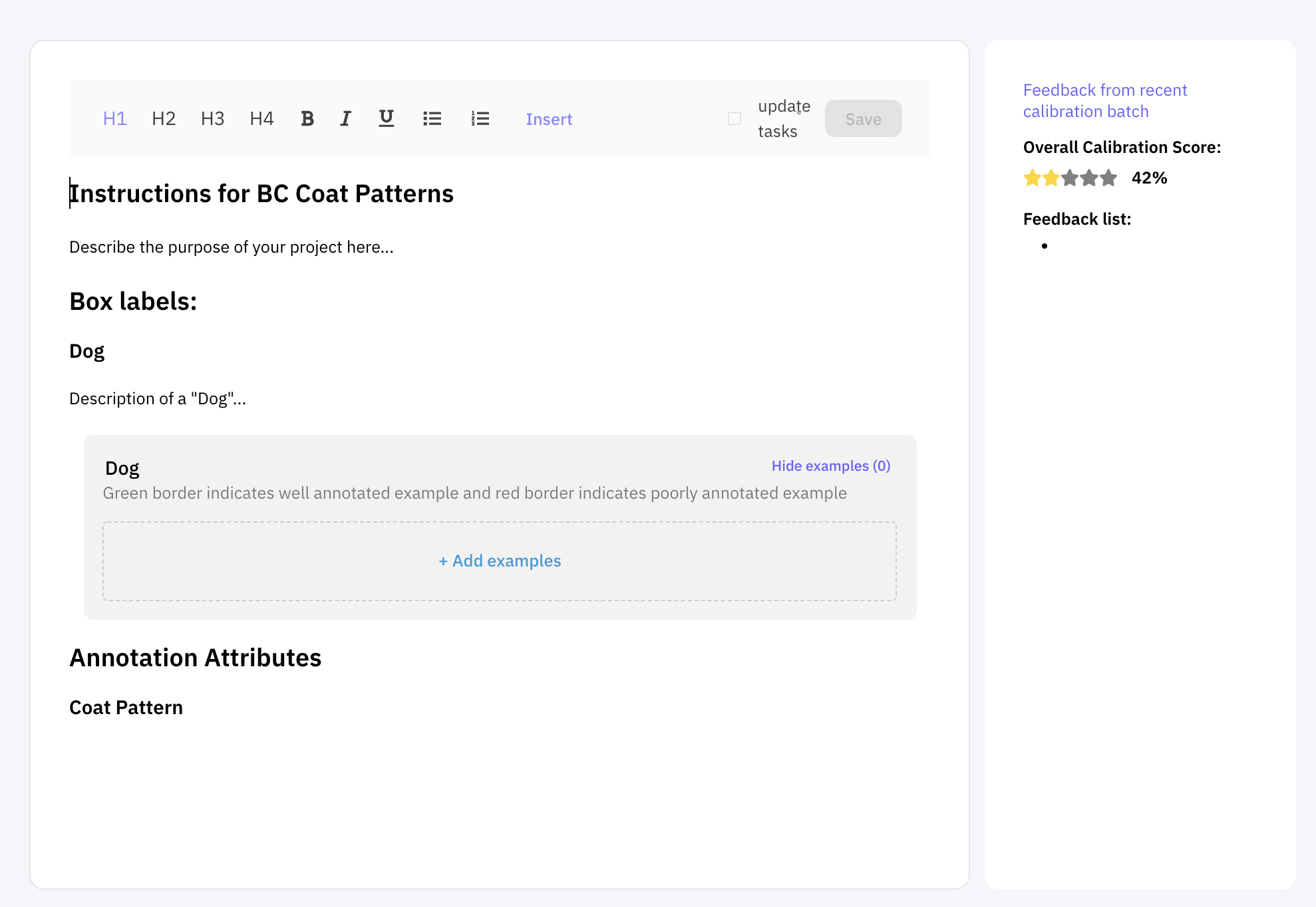Open Feedback from recent calibration batch link
This screenshot has height=907, width=1316.
(x=1104, y=100)
